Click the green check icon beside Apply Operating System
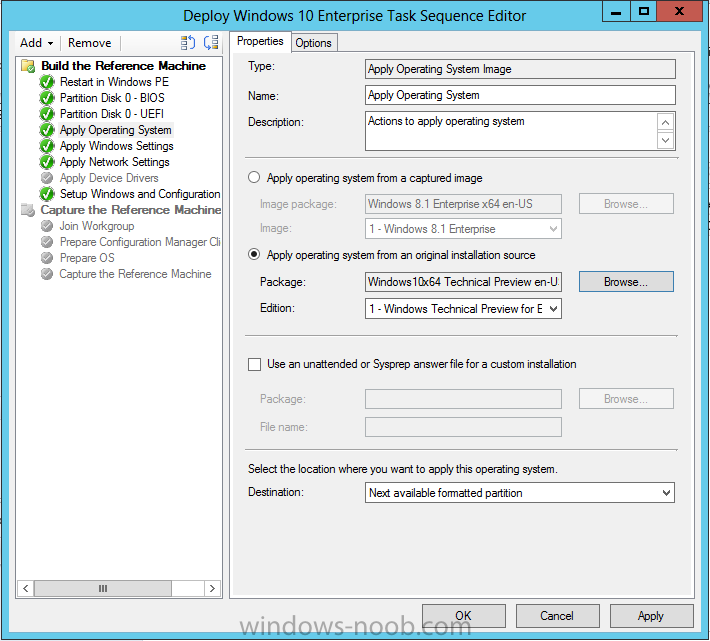 point(47,130)
